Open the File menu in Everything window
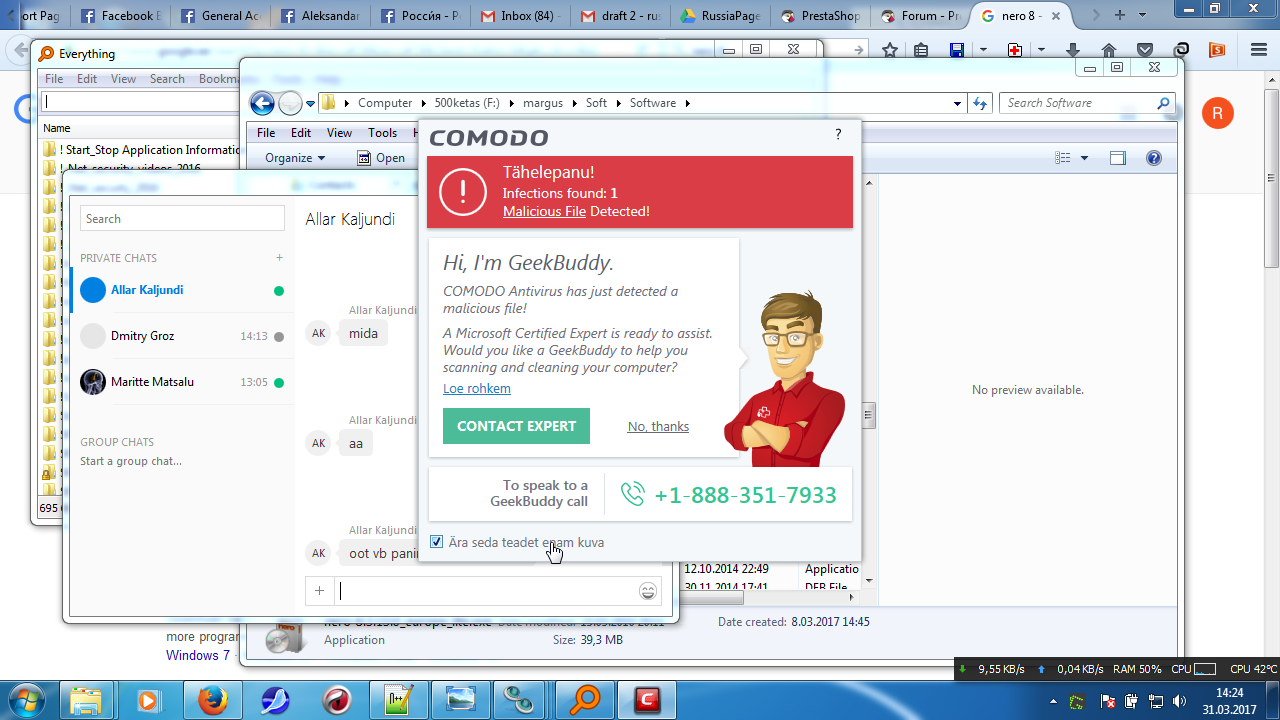Viewport: 1280px width, 720px height. click(54, 79)
